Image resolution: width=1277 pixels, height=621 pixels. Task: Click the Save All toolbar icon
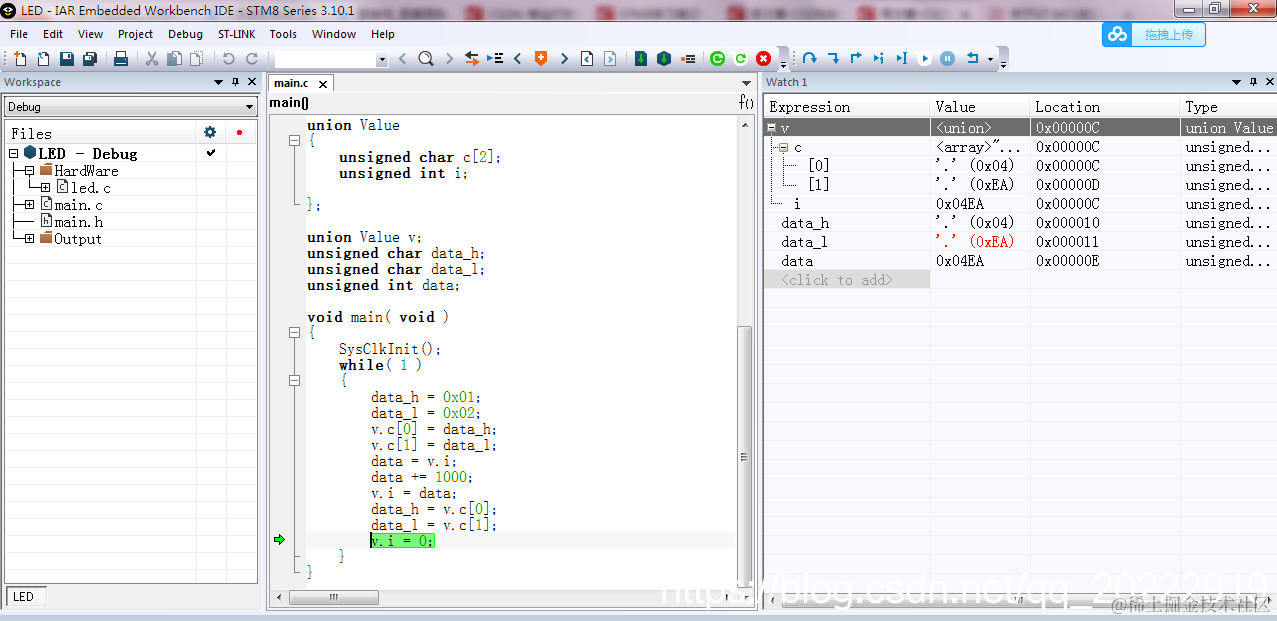[90, 59]
